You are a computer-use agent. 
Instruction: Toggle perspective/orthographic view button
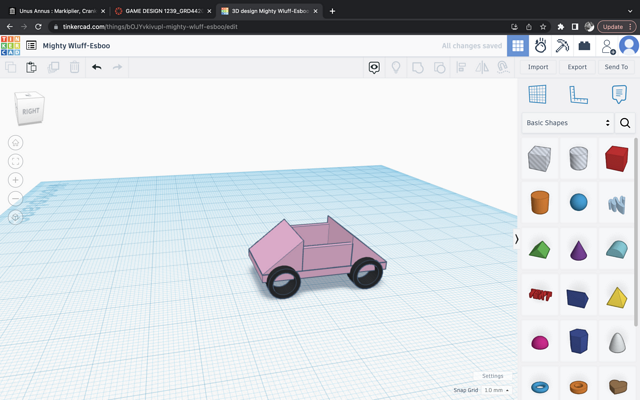click(x=15, y=217)
